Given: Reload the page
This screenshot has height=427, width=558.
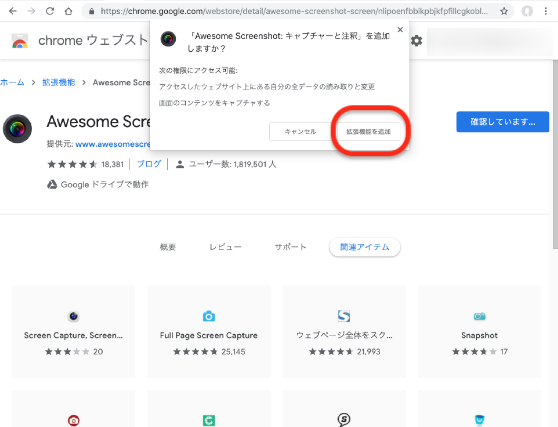Looking at the screenshot, I should pos(50,11).
